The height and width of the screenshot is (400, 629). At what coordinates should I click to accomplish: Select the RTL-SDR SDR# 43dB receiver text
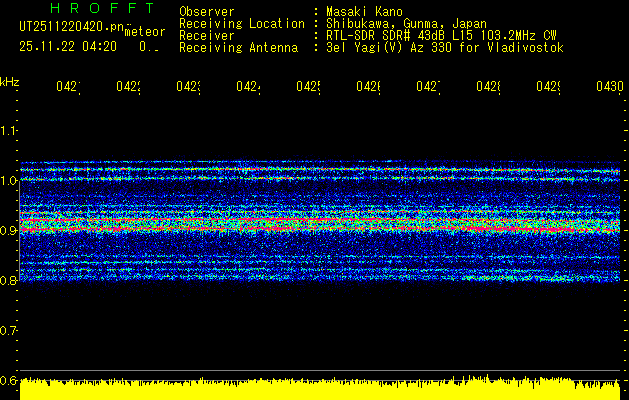441,36
